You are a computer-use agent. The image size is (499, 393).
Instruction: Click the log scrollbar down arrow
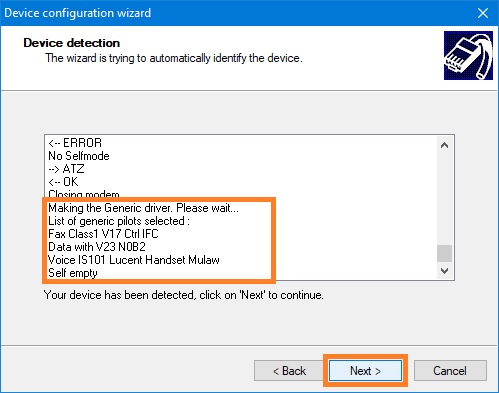(x=444, y=270)
